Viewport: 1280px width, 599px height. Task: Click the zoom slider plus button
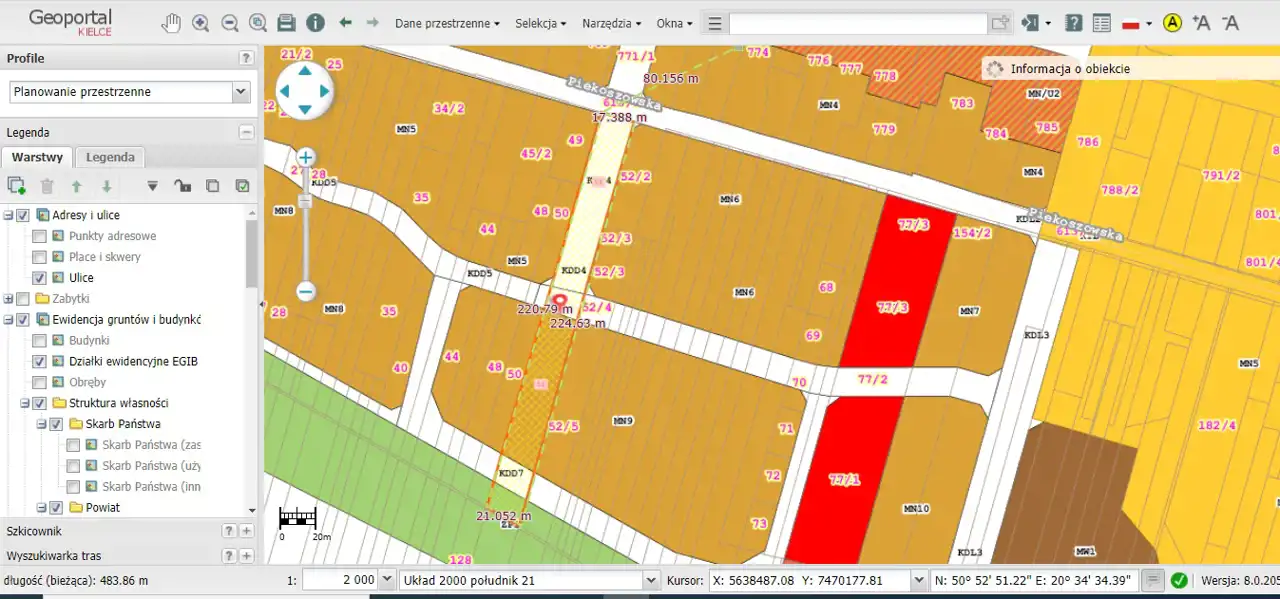(x=306, y=157)
